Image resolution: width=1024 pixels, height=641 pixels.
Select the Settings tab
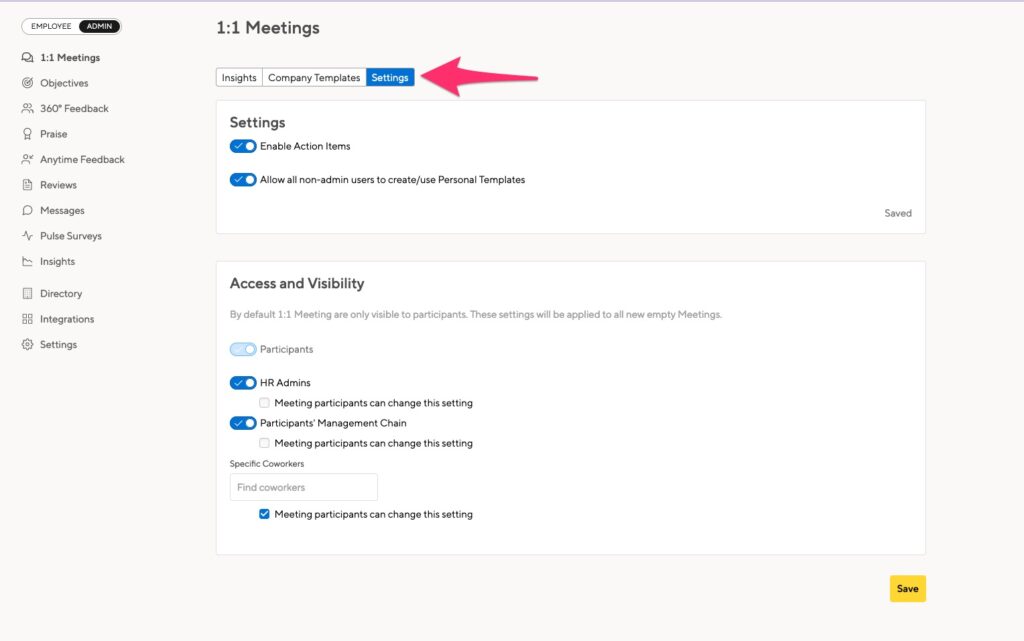[390, 78]
